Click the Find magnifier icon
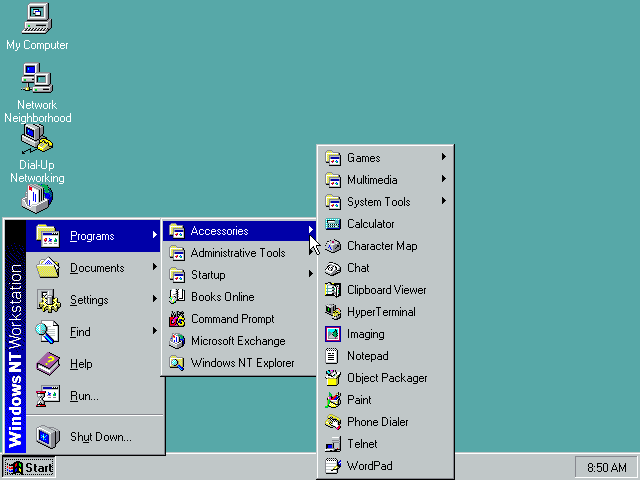 pos(48,332)
